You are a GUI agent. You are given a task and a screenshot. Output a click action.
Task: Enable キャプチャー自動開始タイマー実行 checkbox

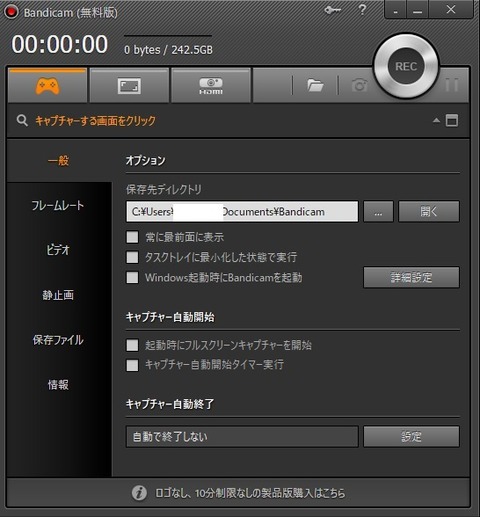tap(132, 365)
